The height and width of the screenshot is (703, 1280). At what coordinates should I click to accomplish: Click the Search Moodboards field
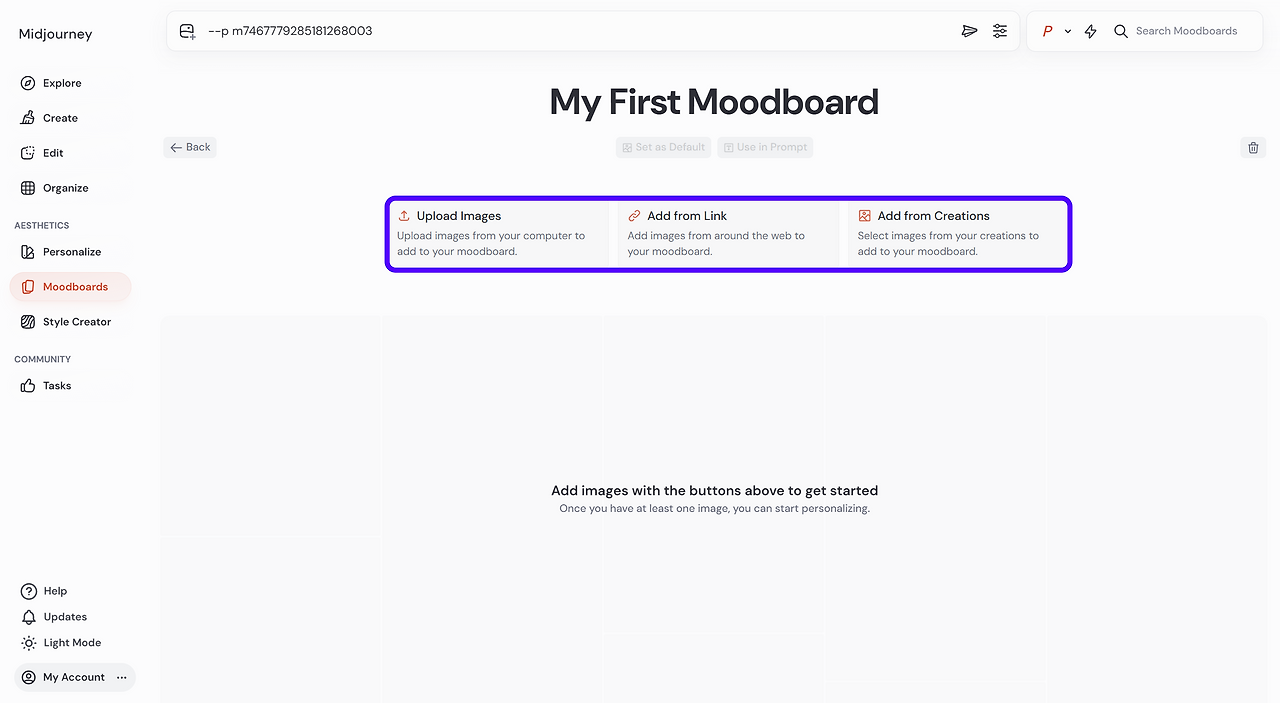[1187, 31]
